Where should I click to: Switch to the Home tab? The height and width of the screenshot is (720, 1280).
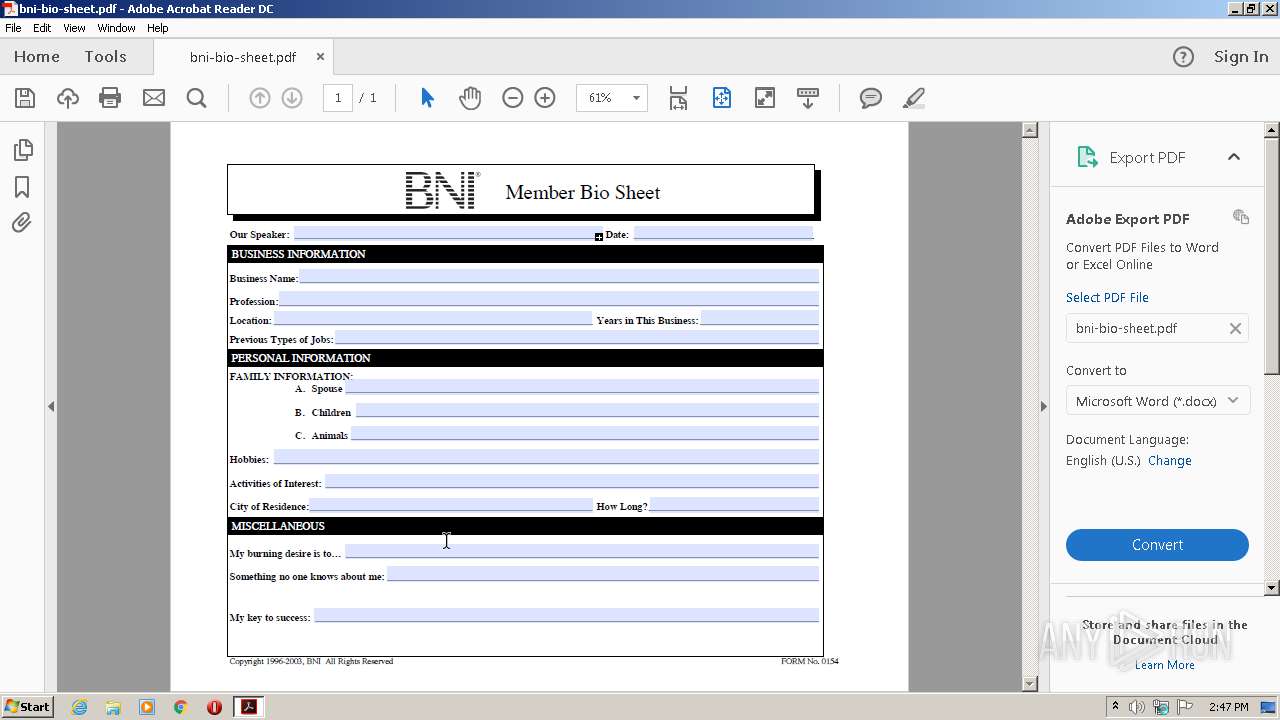point(37,57)
